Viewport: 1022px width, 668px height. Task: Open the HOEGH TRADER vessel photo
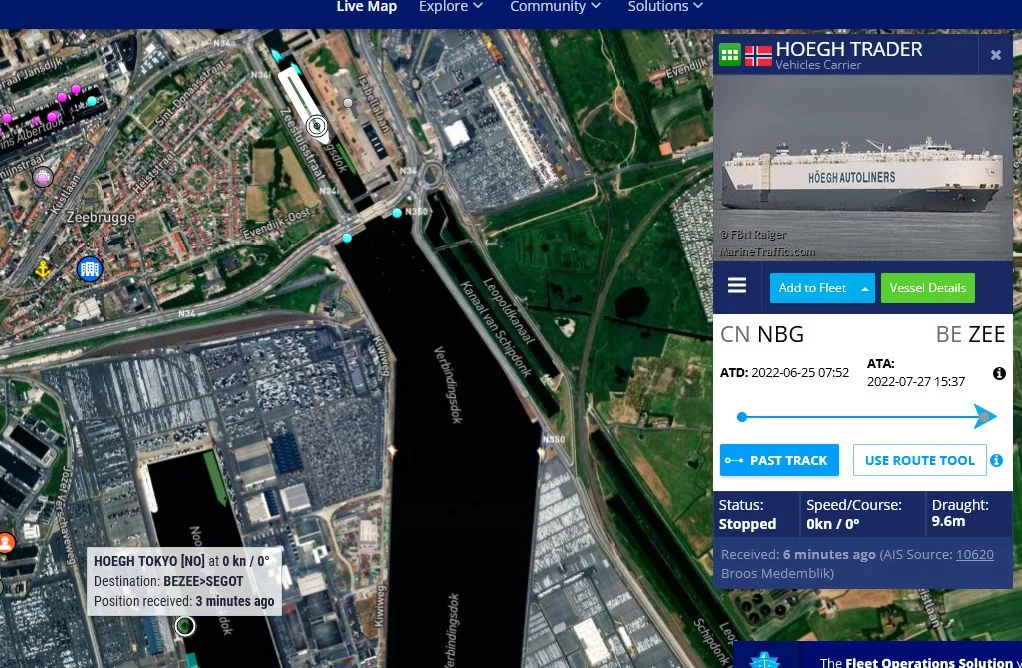point(862,167)
